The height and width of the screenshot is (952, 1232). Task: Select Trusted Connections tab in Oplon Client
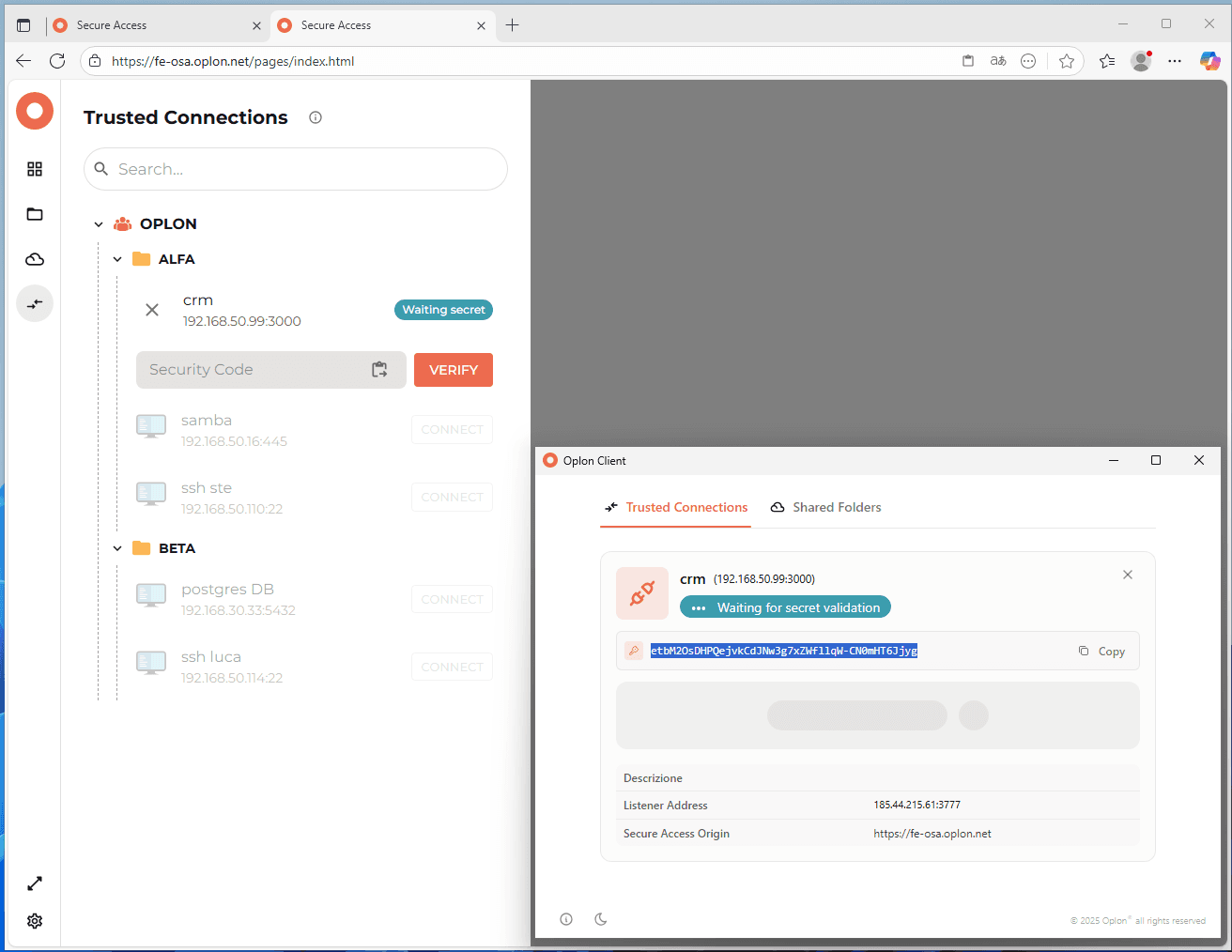[676, 507]
